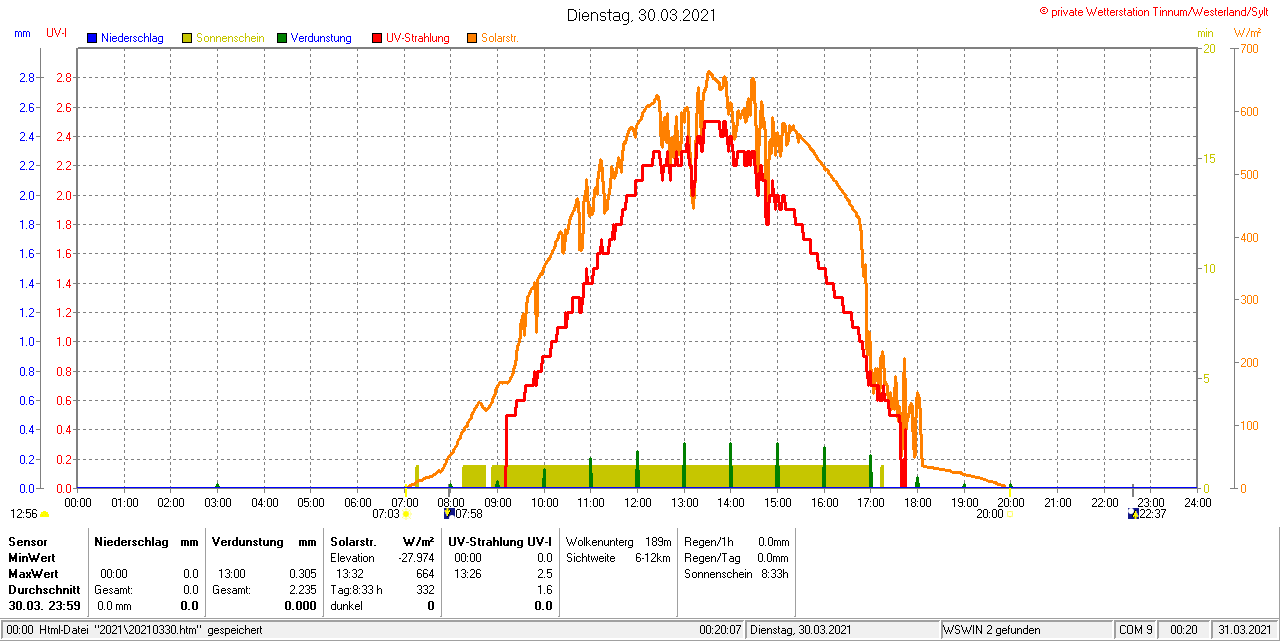Click the orange W/m² axis unit label
Screen dimensions: 1280x641
coord(1247,33)
